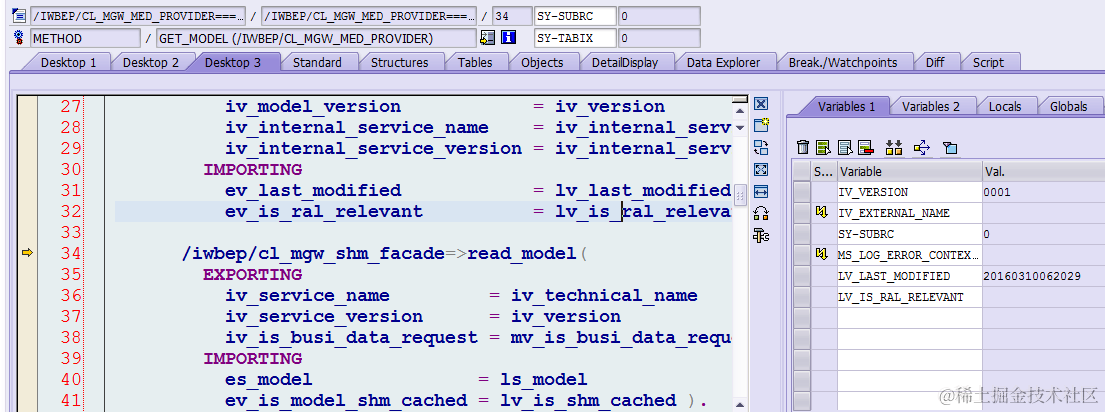
Task: Click the GET_MODEL method name field
Action: pos(316,38)
